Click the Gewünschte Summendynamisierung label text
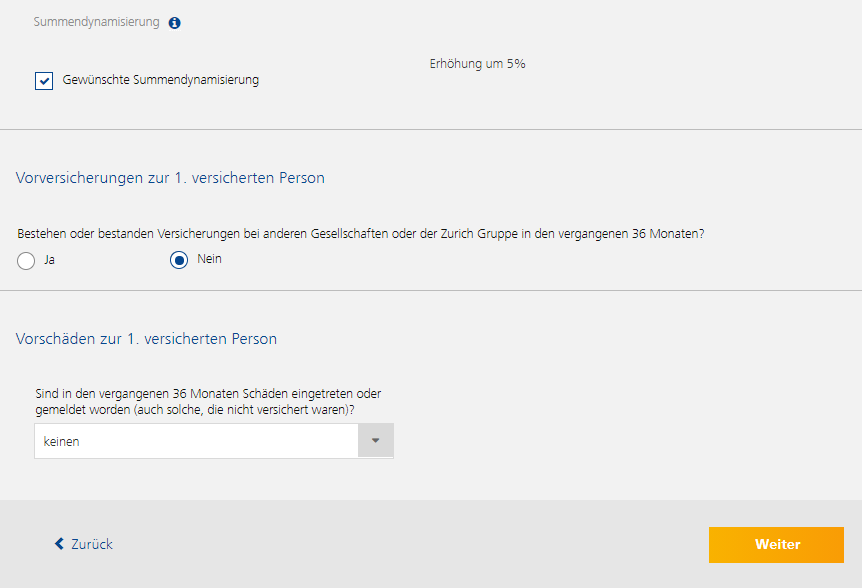865x588 pixels. coord(161,80)
